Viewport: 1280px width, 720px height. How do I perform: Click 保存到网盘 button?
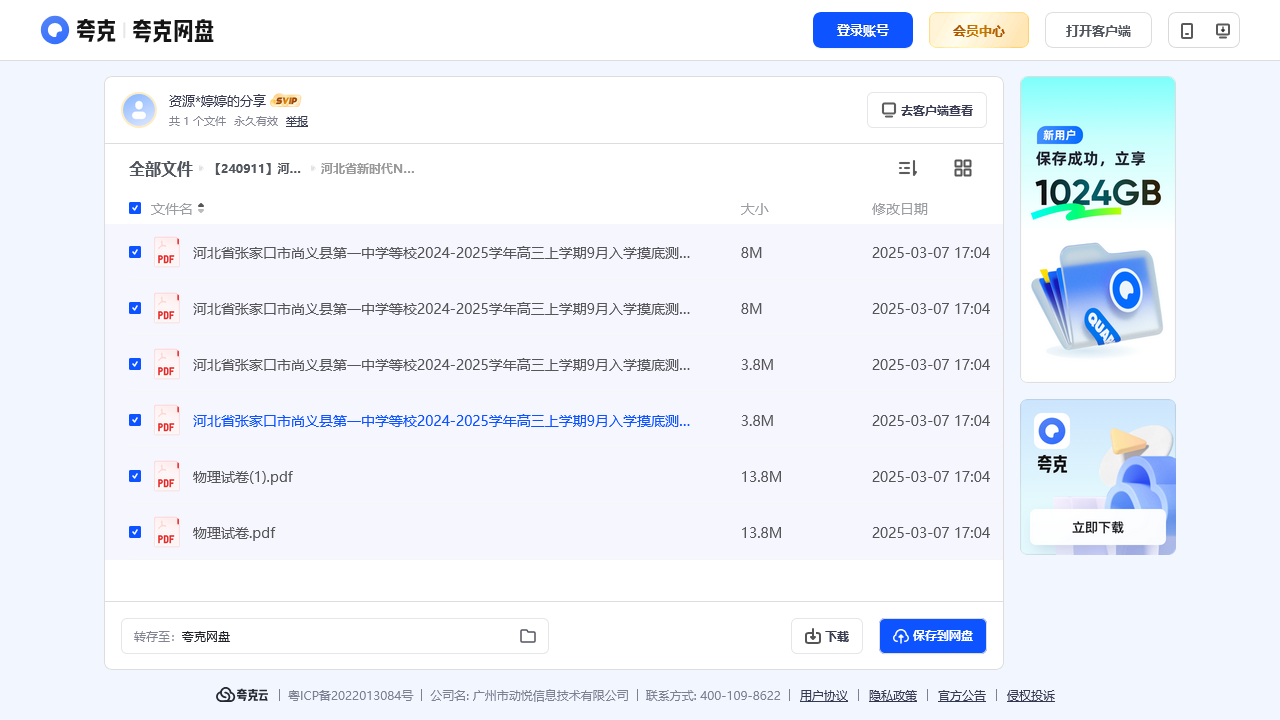click(x=933, y=636)
